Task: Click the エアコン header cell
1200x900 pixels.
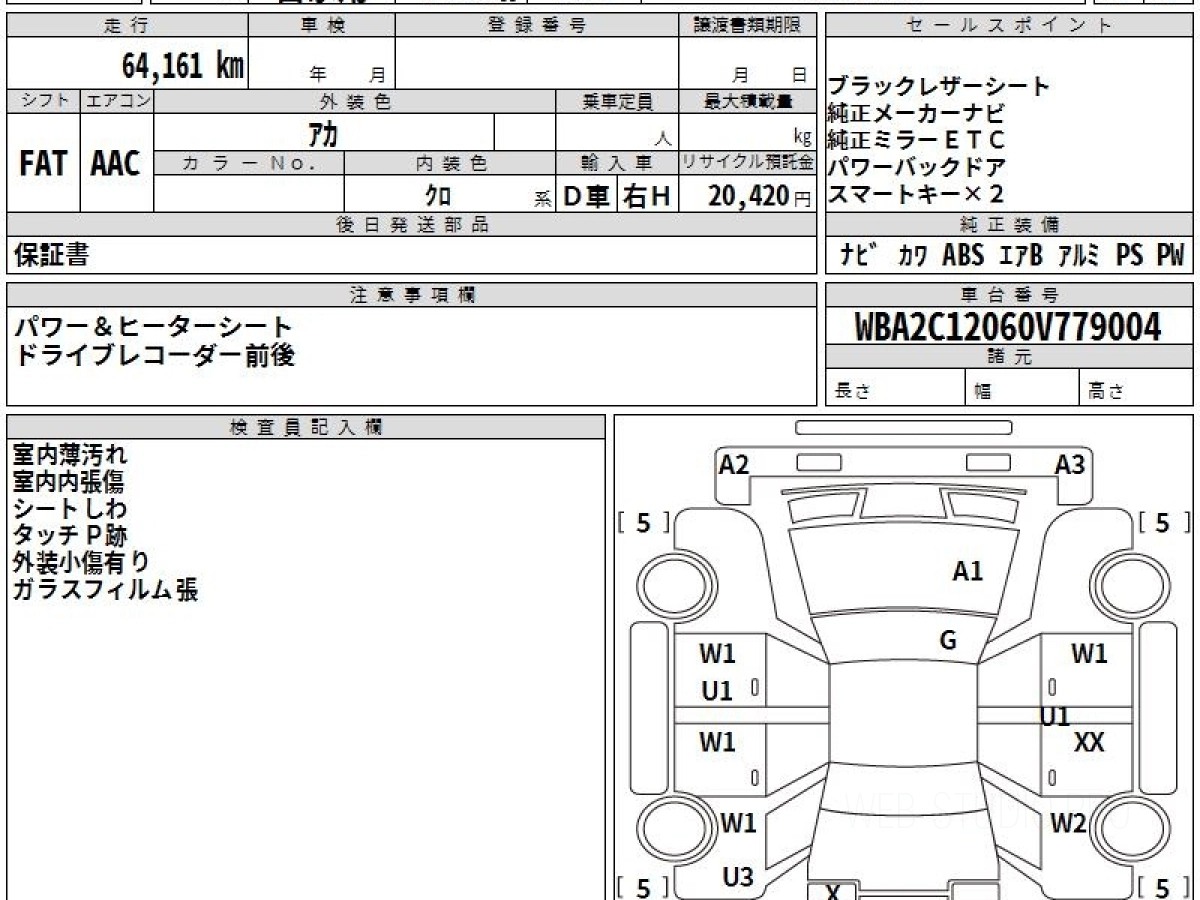Action: click(117, 101)
